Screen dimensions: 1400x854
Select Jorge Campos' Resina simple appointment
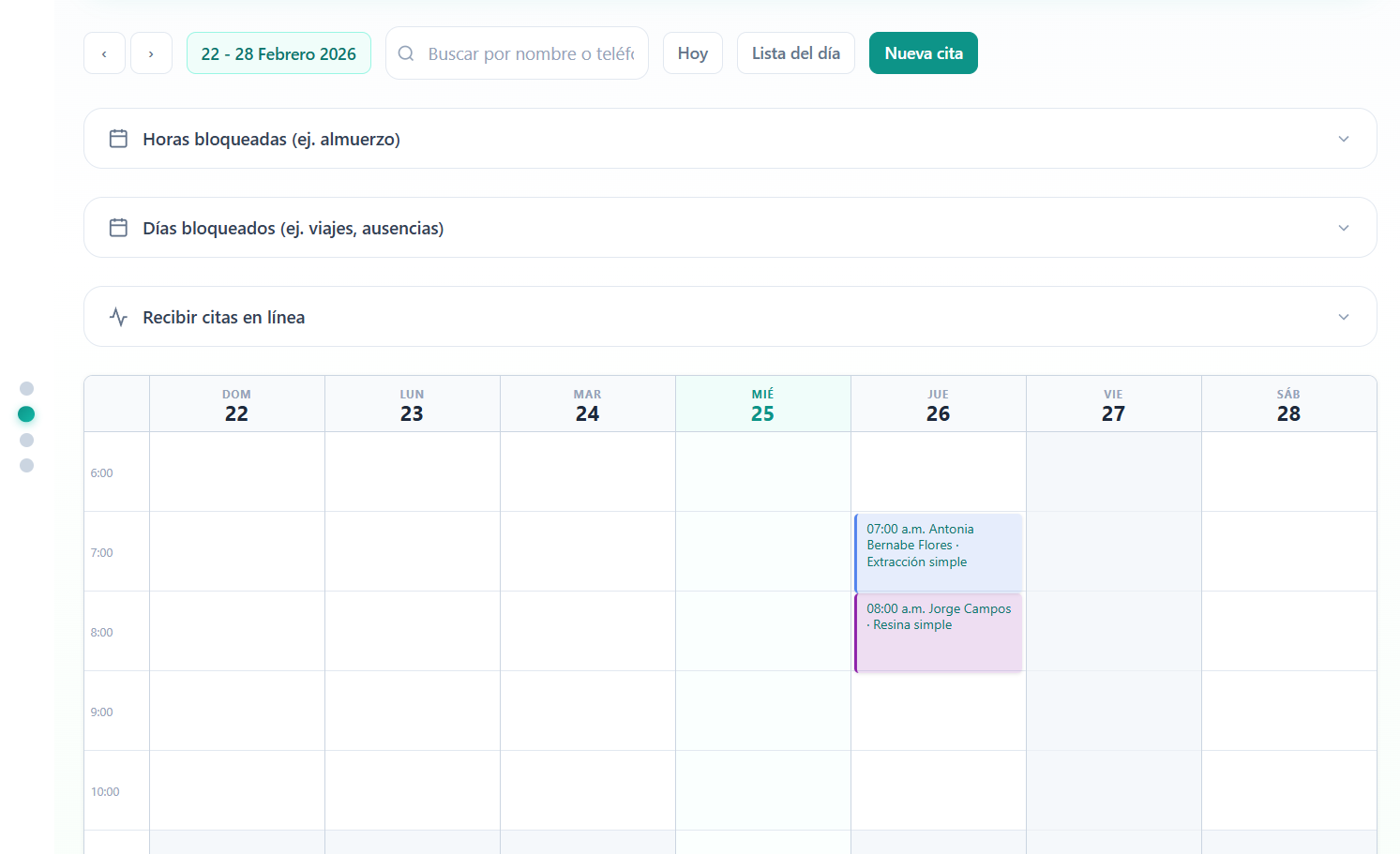tap(938, 630)
